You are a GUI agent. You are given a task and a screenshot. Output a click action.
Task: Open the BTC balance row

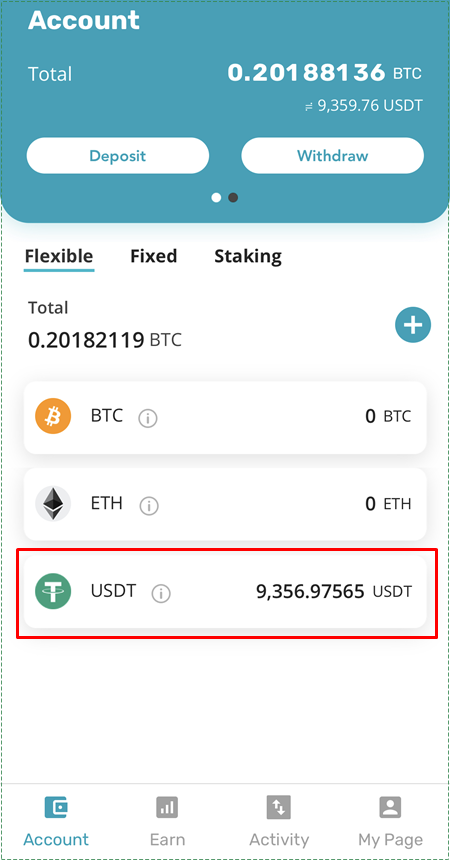pyautogui.click(x=225, y=417)
